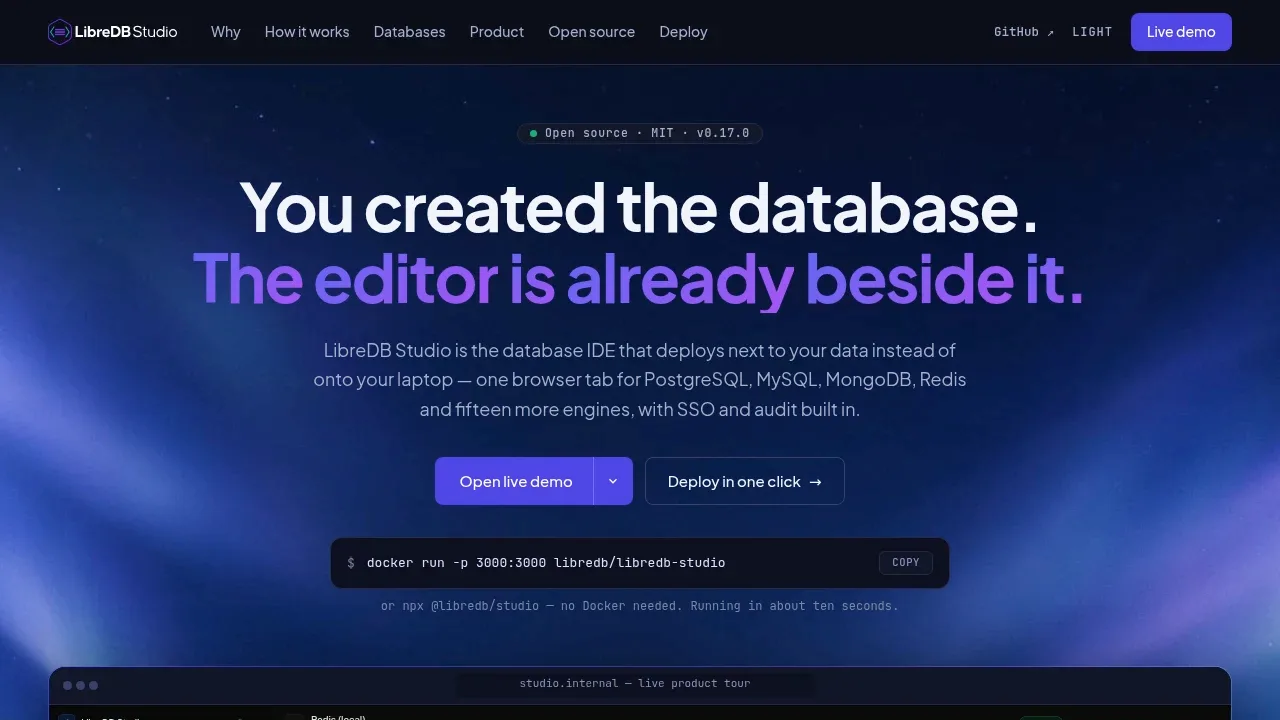
Task: Click the Live demo header button
Action: (1181, 32)
